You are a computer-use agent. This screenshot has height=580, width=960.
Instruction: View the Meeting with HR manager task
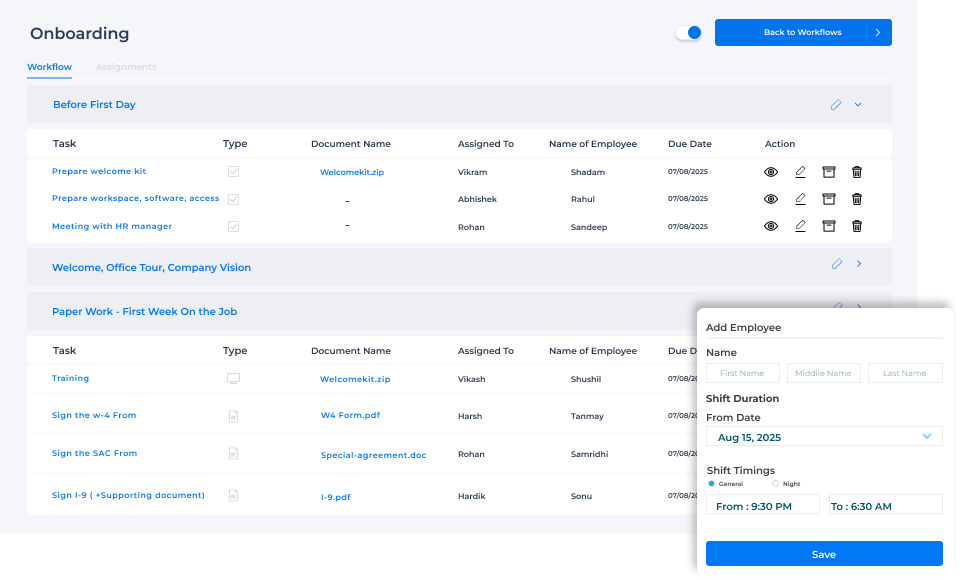click(x=771, y=226)
